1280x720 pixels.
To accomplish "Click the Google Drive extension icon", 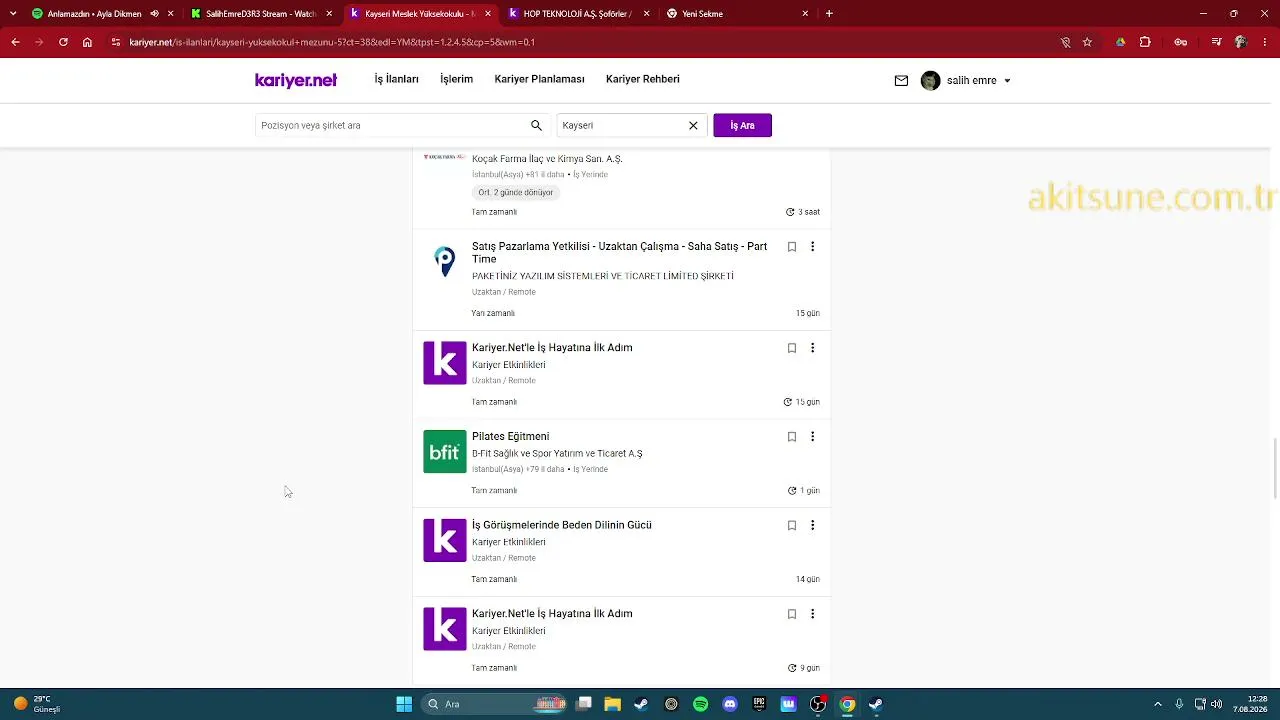I will pos(1120,42).
